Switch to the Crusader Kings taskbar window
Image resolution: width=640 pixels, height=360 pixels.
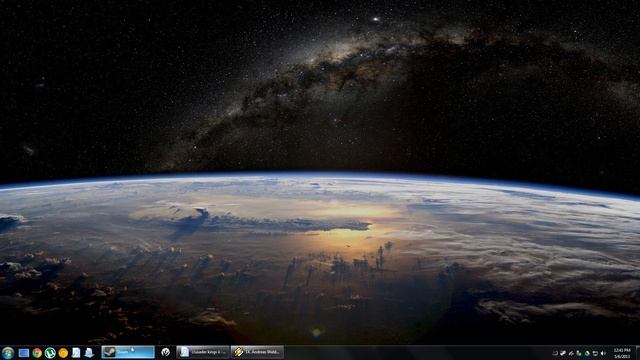coord(203,352)
